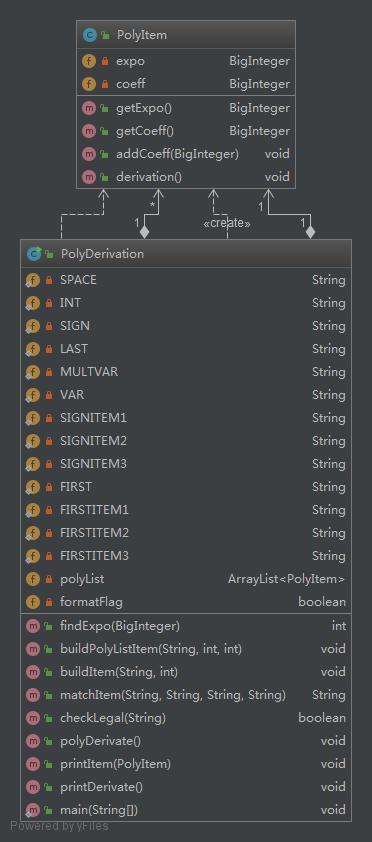Select the SIGN field
This screenshot has width=372, height=842.
pos(186,326)
